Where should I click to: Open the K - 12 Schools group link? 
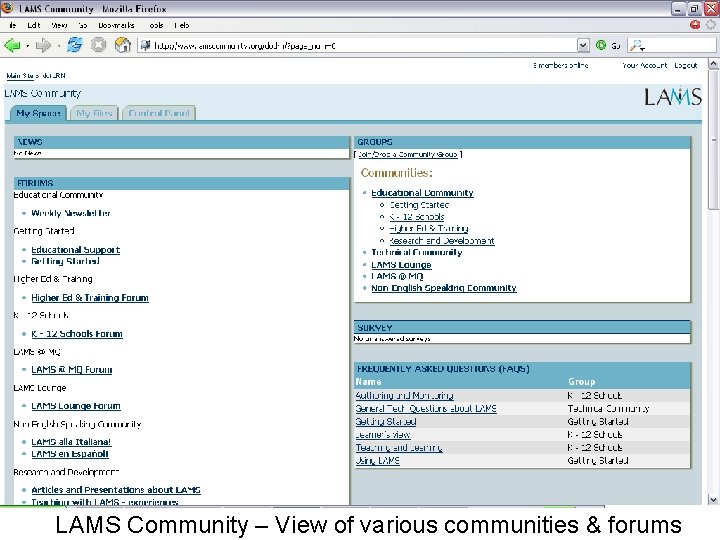417,217
